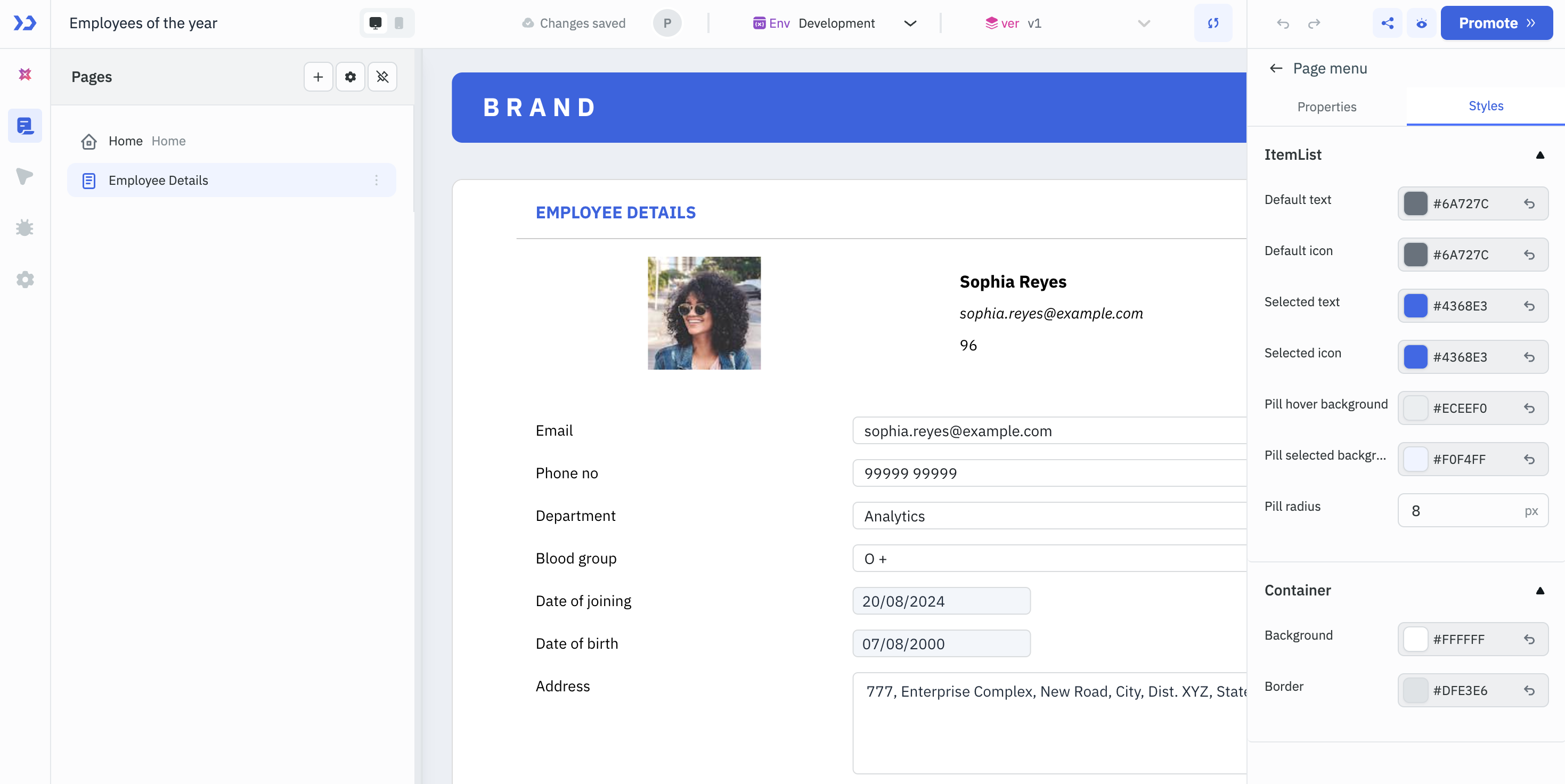Click the Changes saved status
The width and height of the screenshot is (1565, 784).
(574, 23)
